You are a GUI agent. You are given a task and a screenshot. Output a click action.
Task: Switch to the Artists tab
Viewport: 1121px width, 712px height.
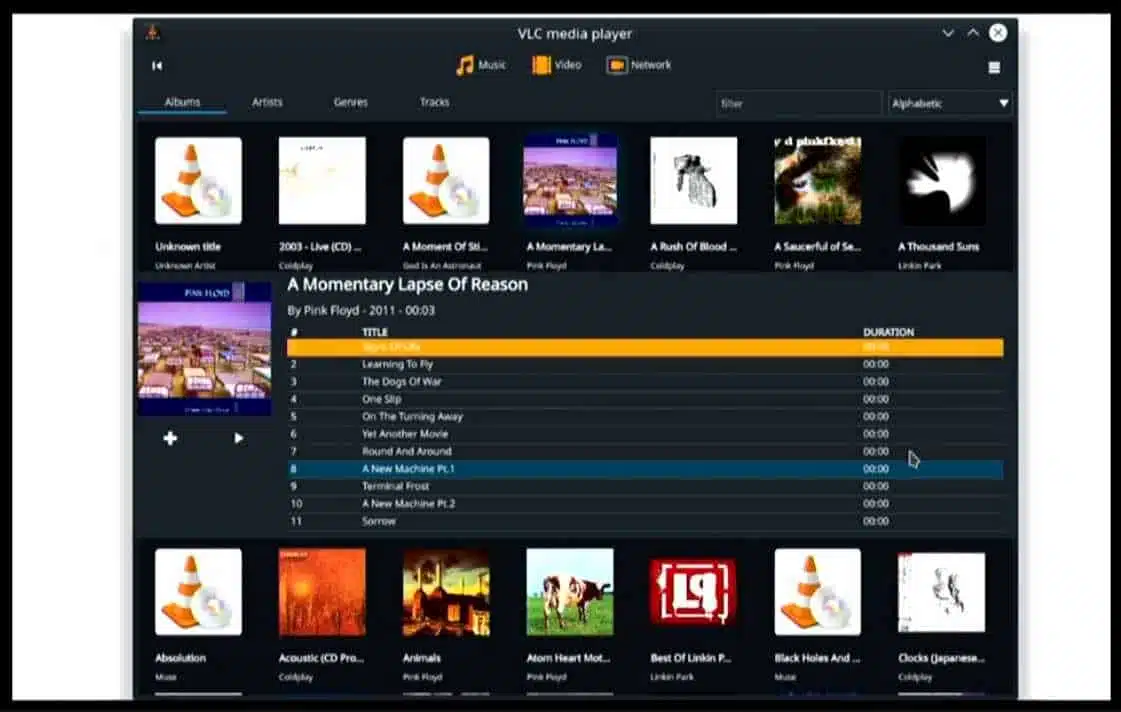(x=267, y=102)
